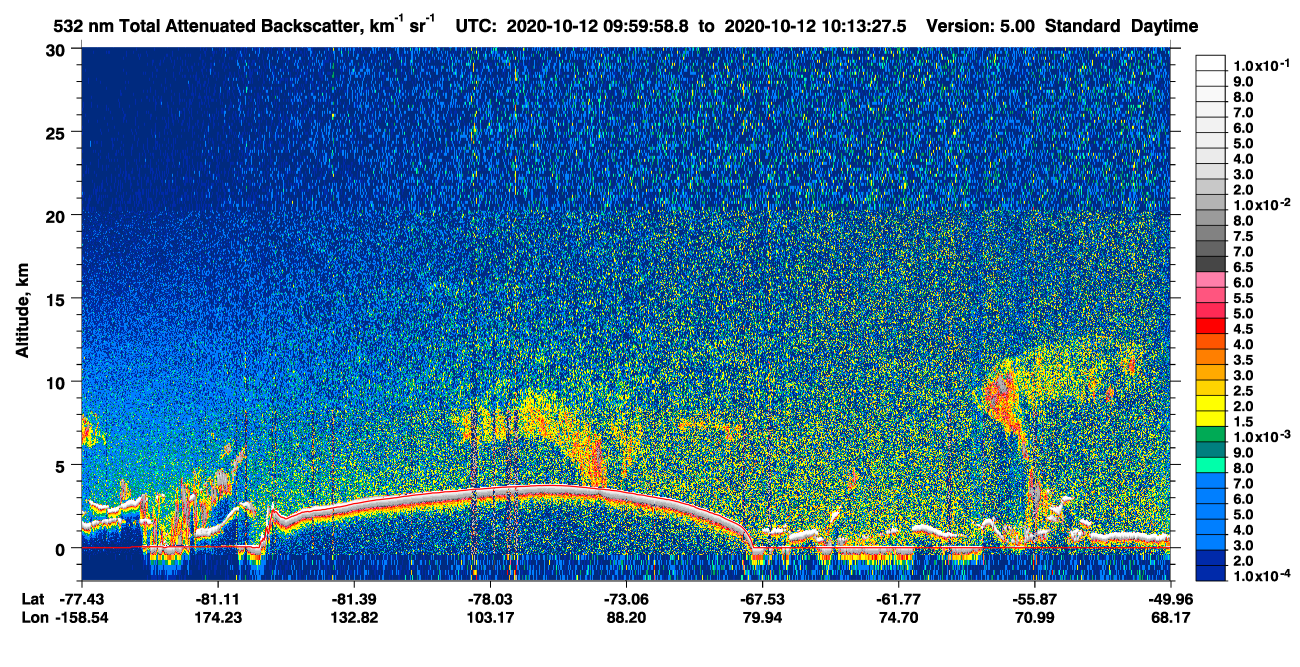Viewport: 1300px width, 667px height.
Task: Click the colorbar label '4.5'
Action: click(x=1244, y=329)
